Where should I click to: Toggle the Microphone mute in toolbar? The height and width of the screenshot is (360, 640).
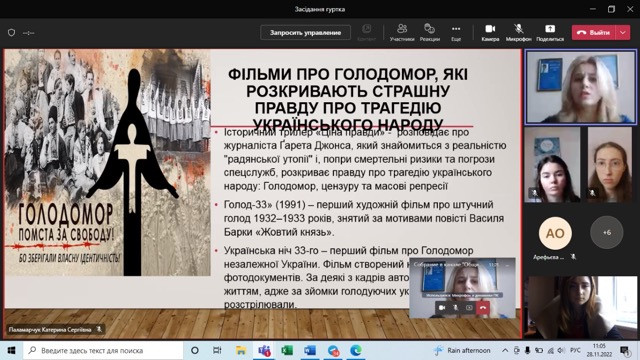[518, 32]
